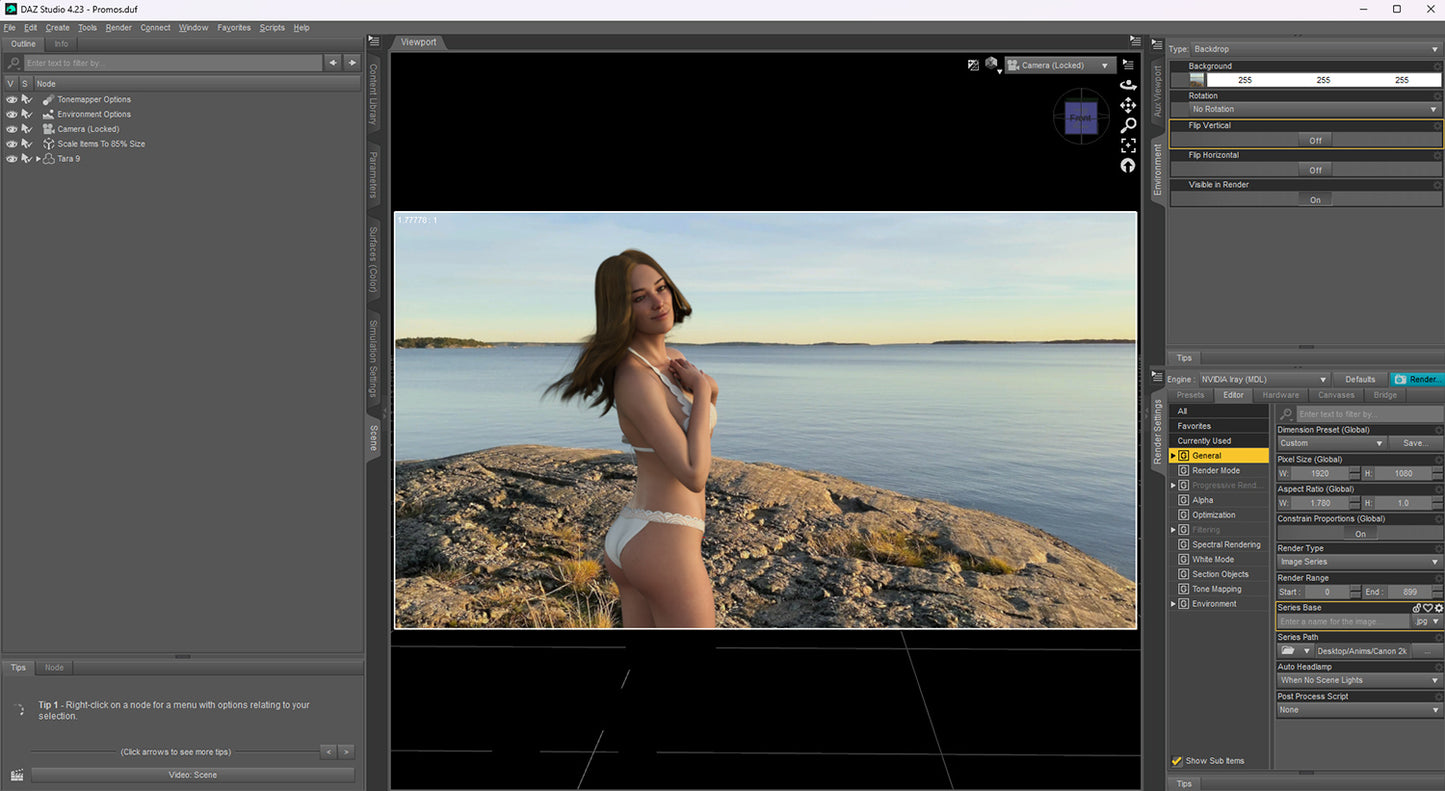Image resolution: width=1445 pixels, height=791 pixels.
Task: Expand the Environment settings group
Action: [x=1174, y=604]
